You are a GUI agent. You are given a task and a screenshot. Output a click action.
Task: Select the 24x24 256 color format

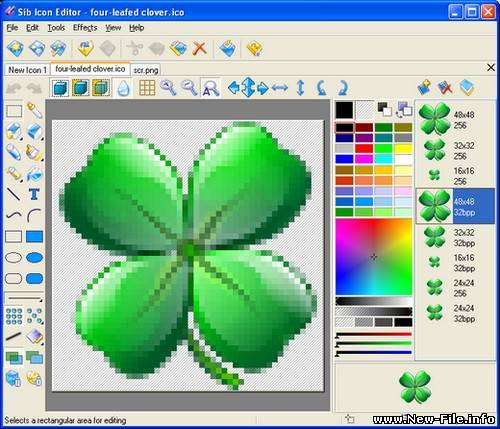click(454, 288)
